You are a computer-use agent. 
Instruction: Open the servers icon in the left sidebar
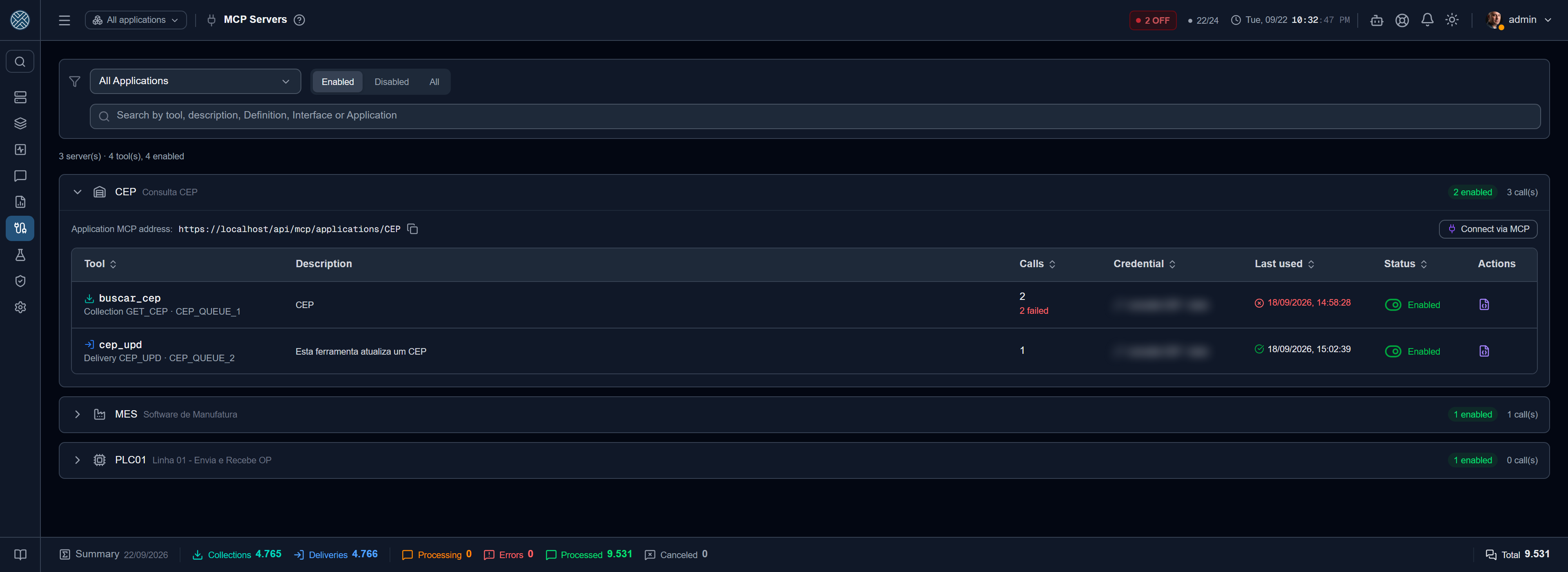click(20, 98)
